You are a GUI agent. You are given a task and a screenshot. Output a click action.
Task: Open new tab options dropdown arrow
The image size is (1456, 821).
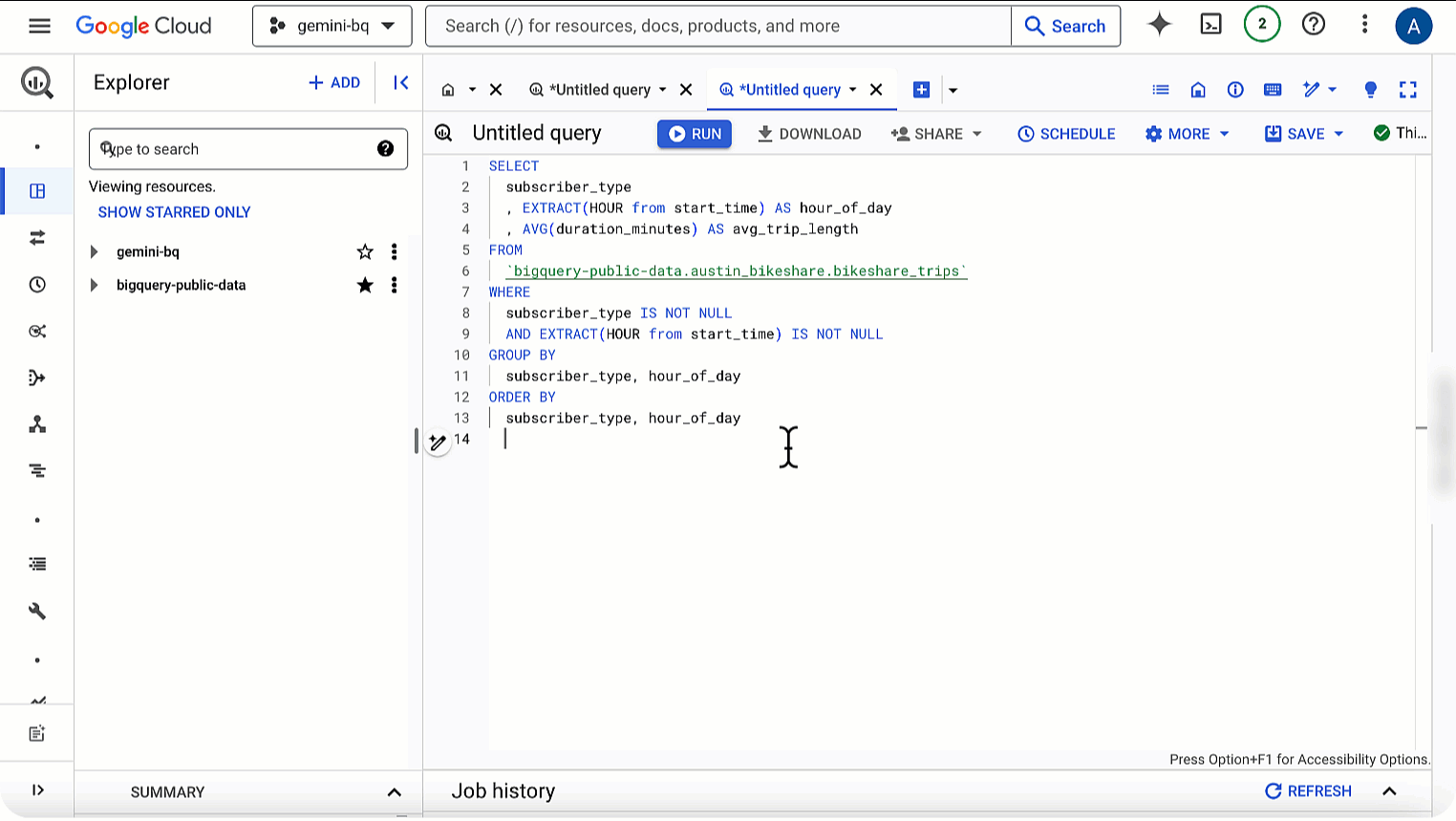[x=953, y=91]
